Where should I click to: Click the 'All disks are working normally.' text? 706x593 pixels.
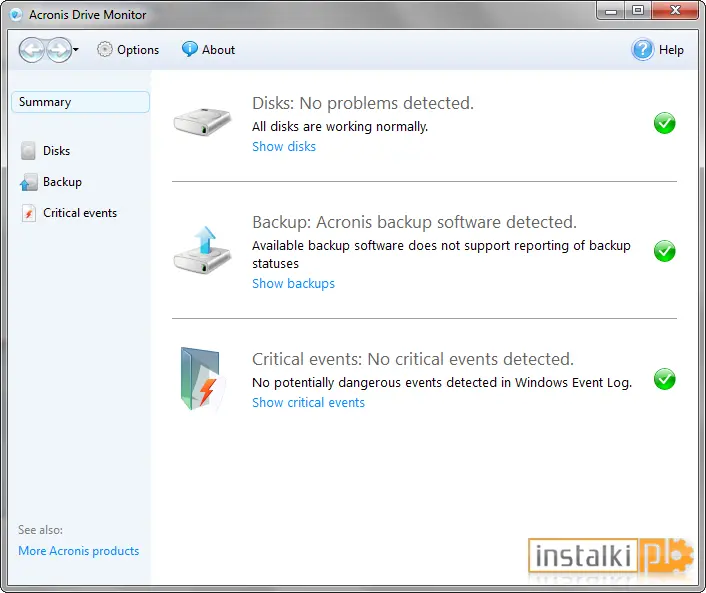click(x=340, y=127)
